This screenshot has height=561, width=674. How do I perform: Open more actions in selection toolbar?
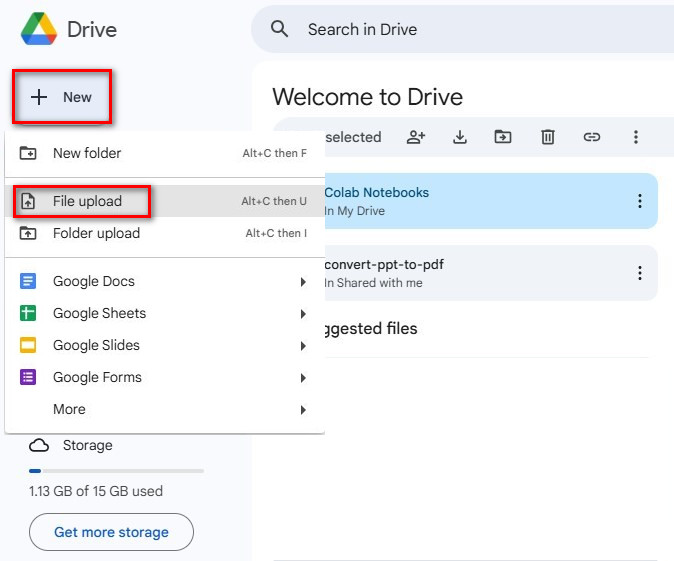(636, 137)
